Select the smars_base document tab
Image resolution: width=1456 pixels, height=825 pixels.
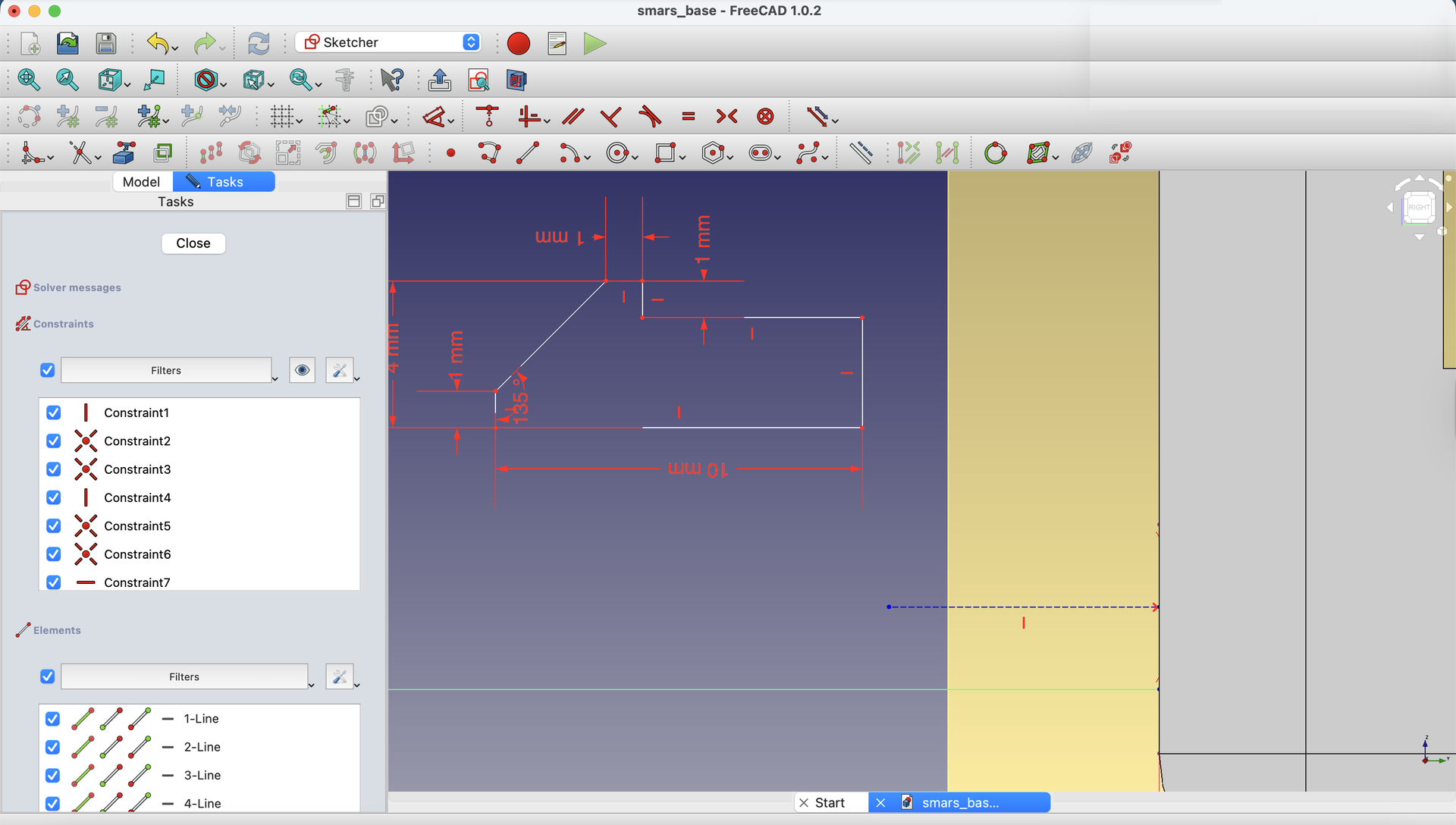point(959,802)
